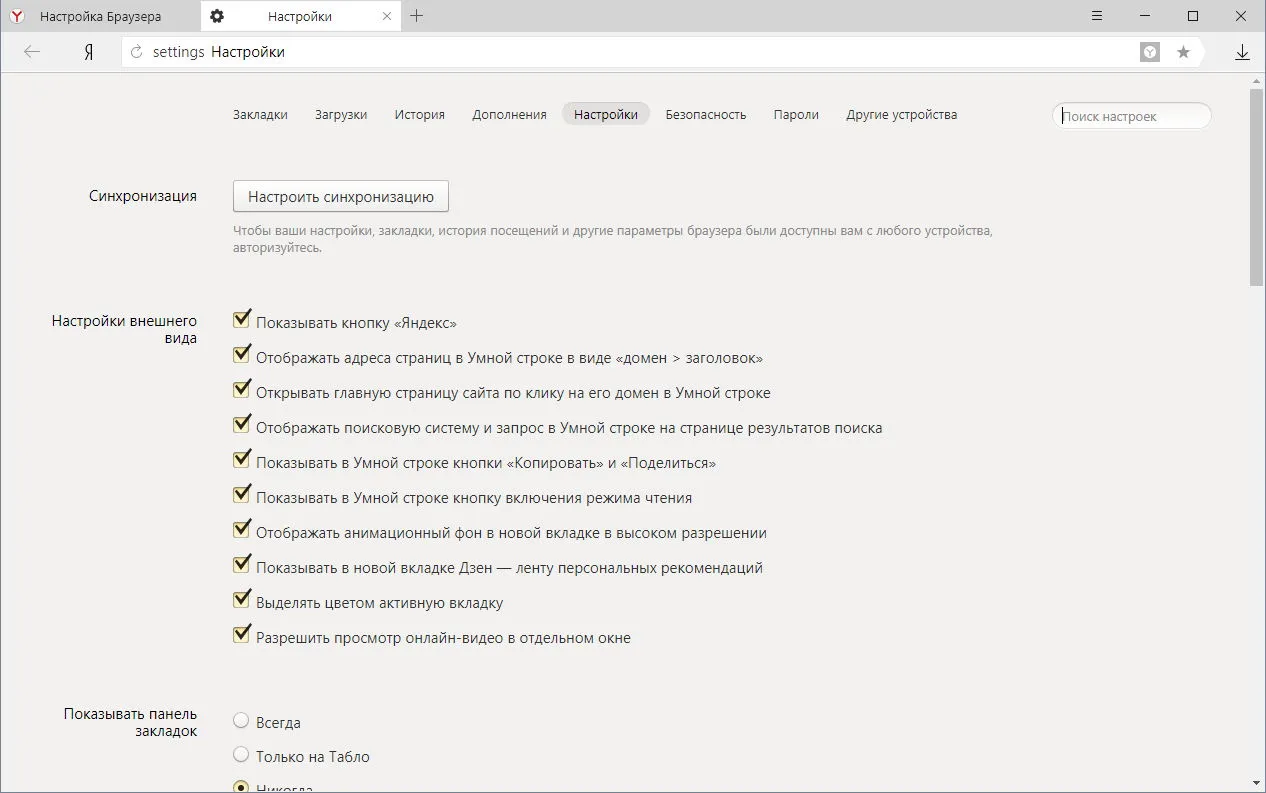Click the back arrow navigation icon
This screenshot has width=1266, height=793.
(x=32, y=52)
